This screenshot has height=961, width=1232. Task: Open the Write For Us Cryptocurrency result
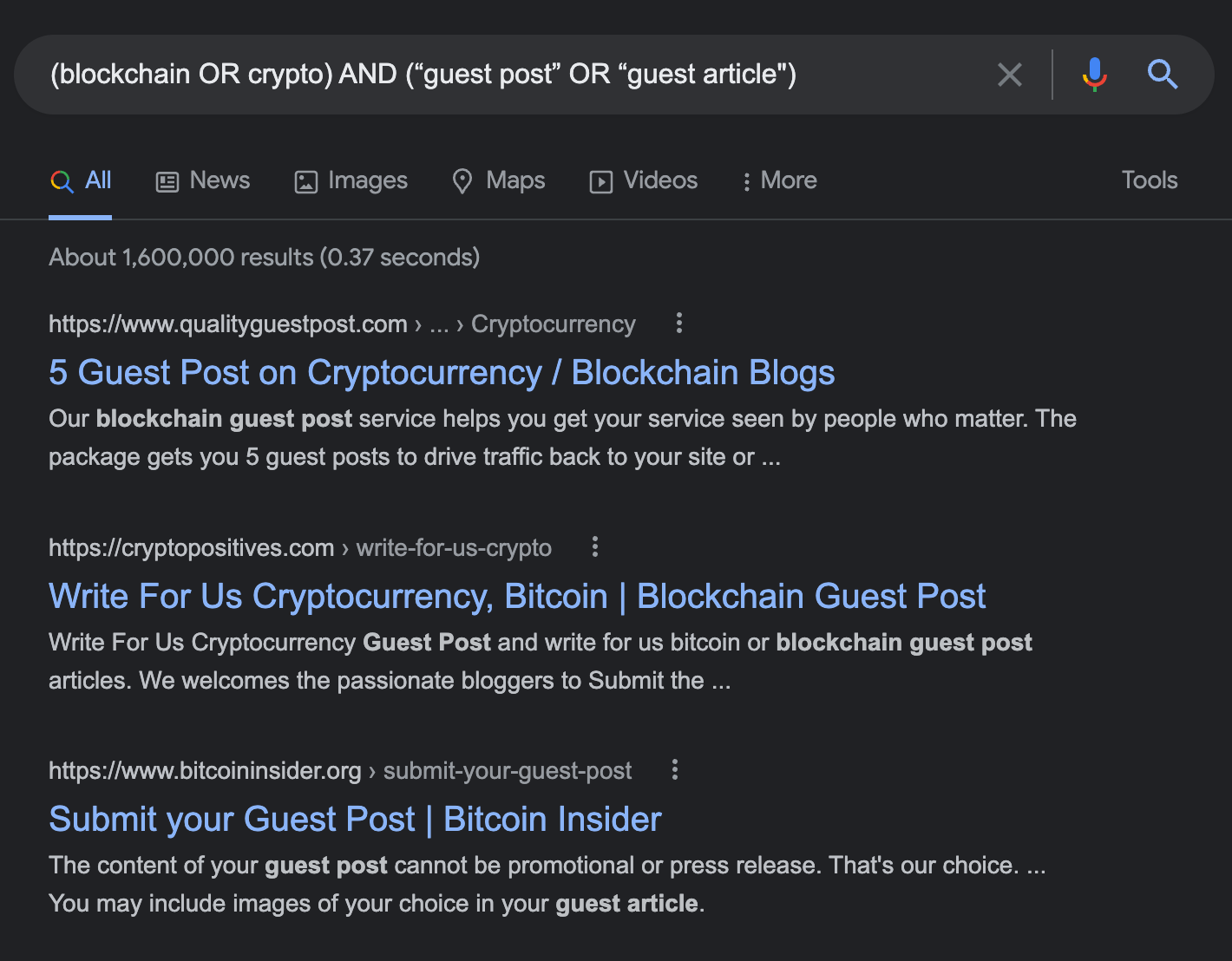[x=517, y=596]
